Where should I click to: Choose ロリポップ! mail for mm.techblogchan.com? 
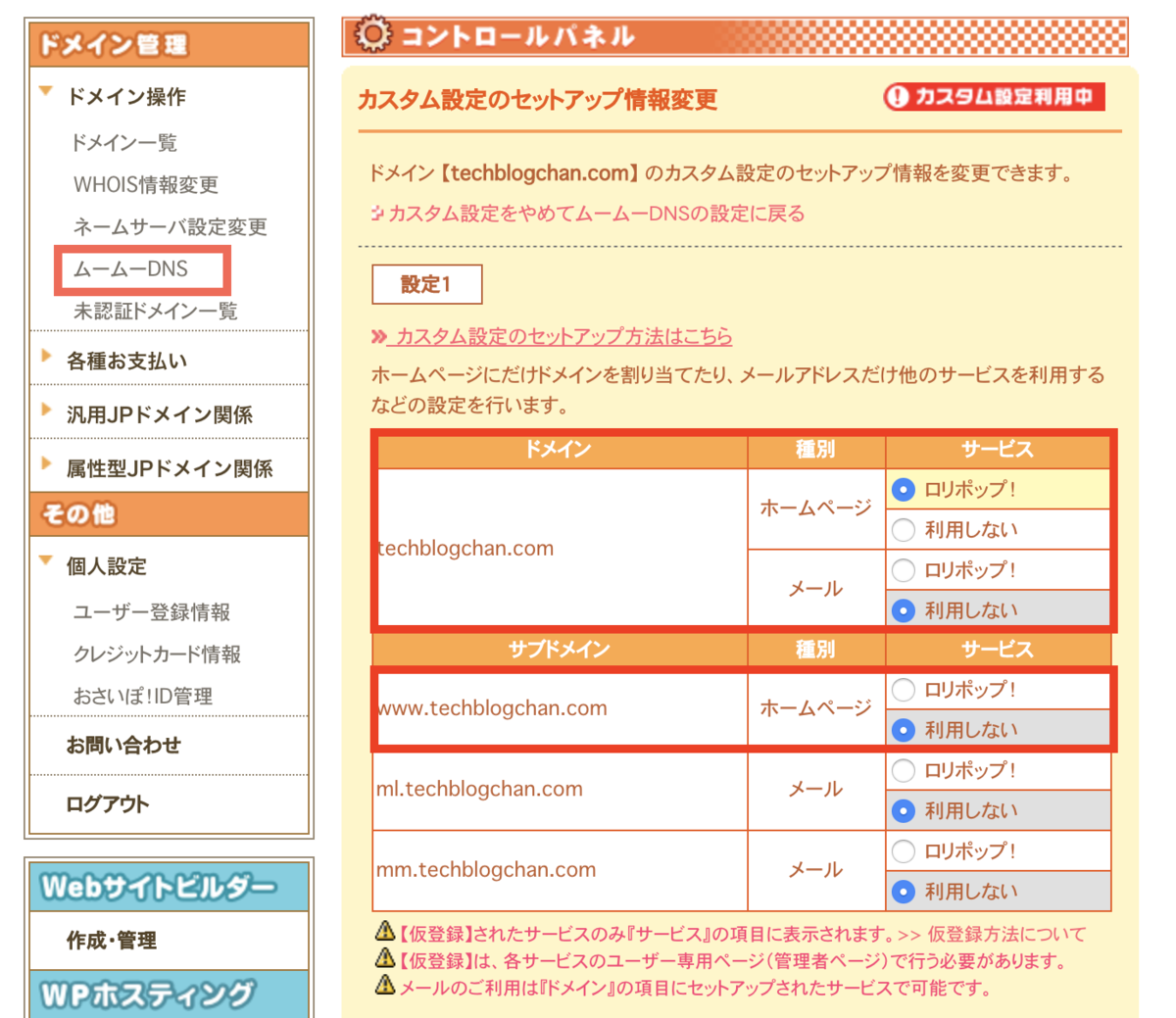point(903,850)
